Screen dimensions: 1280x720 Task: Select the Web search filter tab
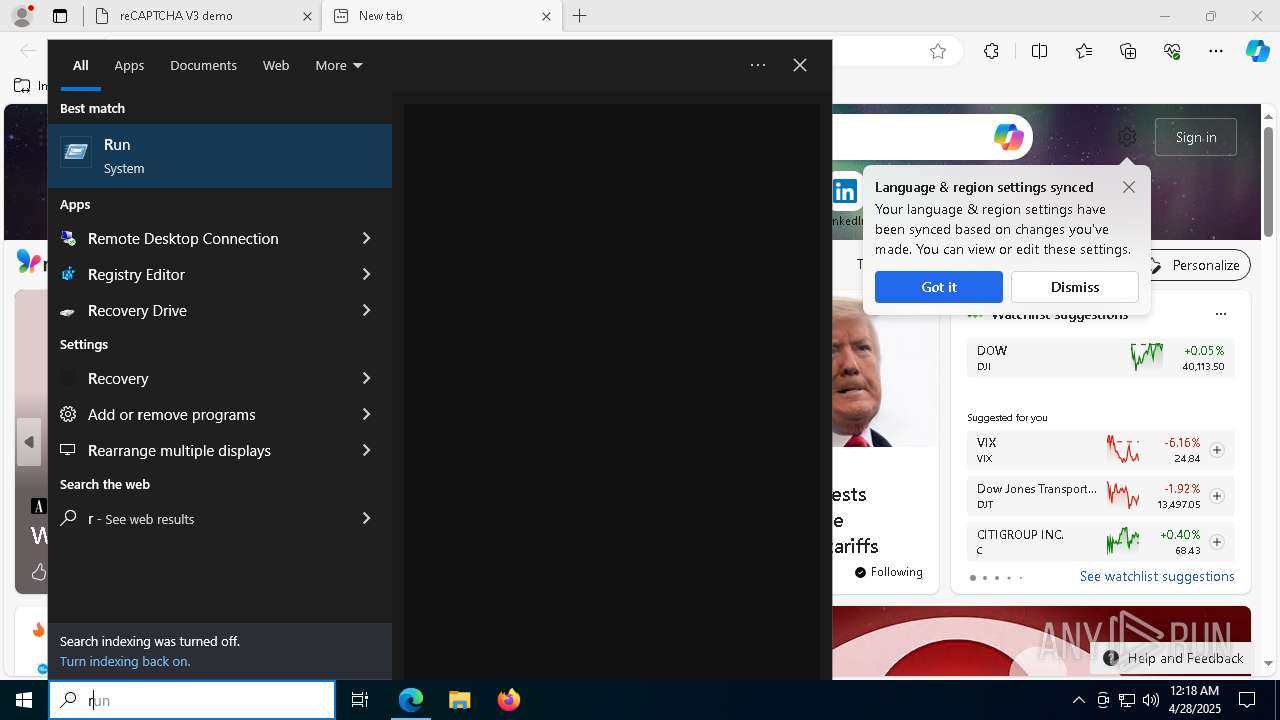[x=276, y=65]
